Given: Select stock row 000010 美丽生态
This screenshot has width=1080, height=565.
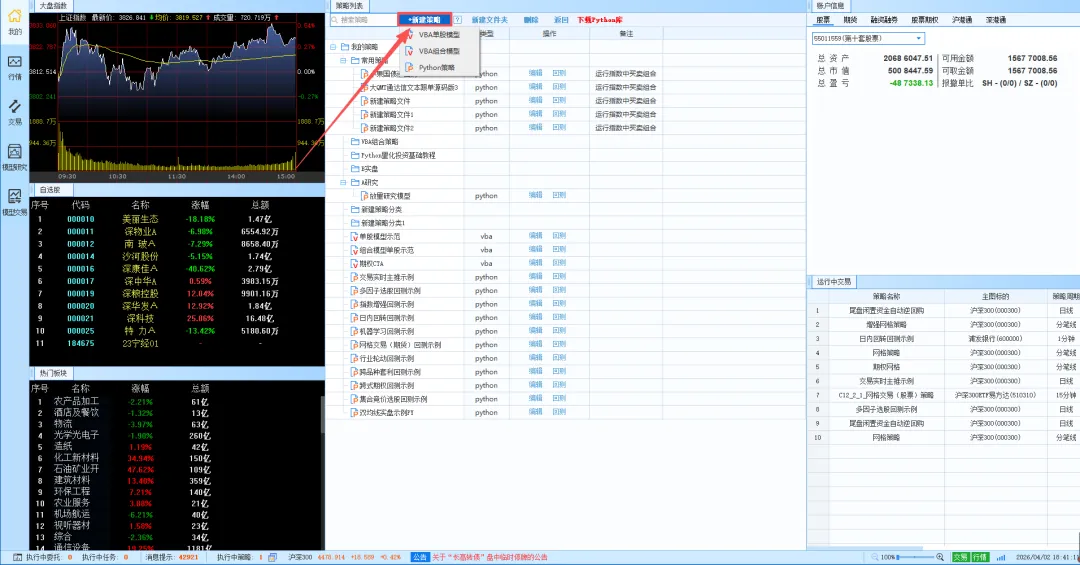Looking at the screenshot, I should click(177, 219).
